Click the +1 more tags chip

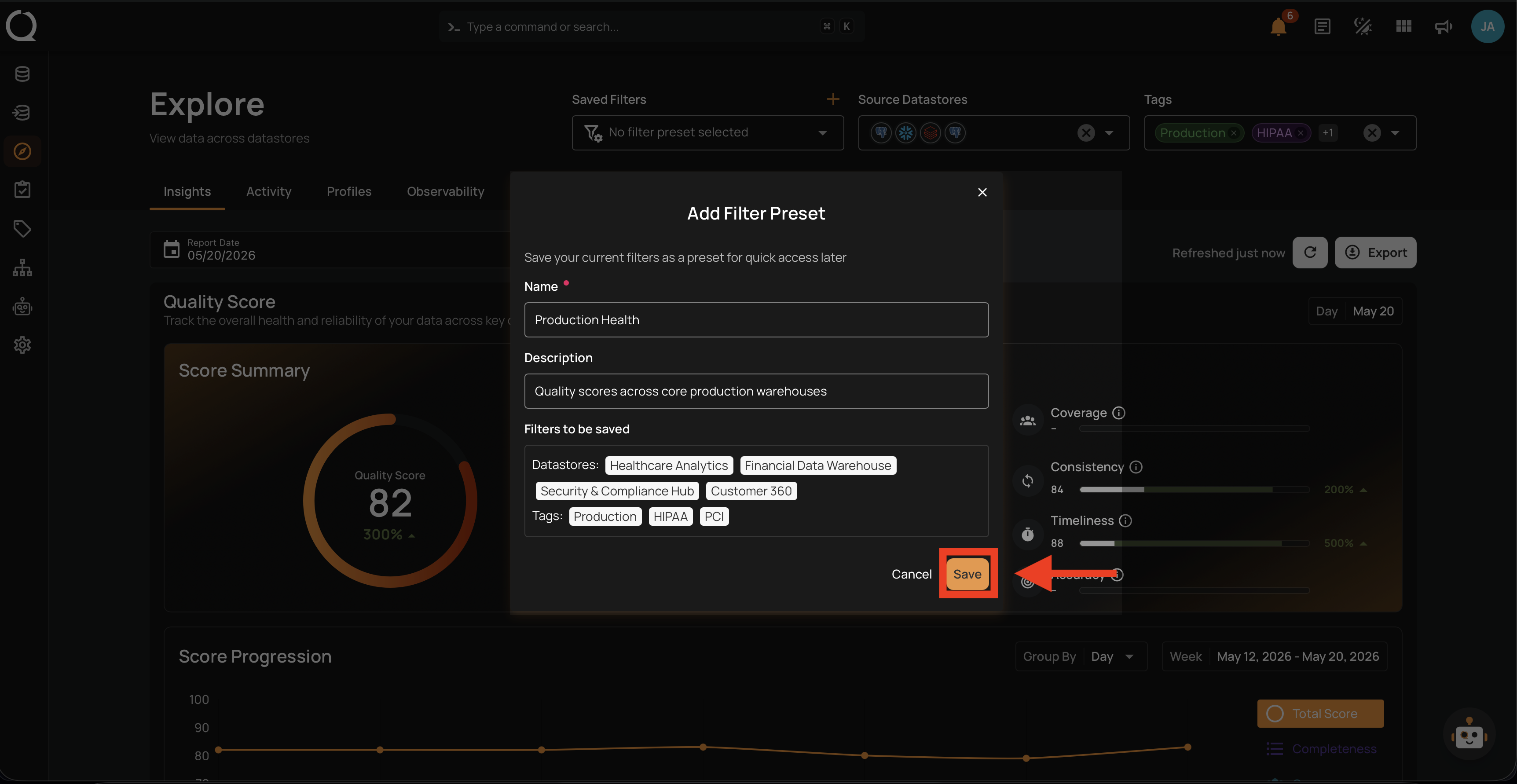[1328, 133]
